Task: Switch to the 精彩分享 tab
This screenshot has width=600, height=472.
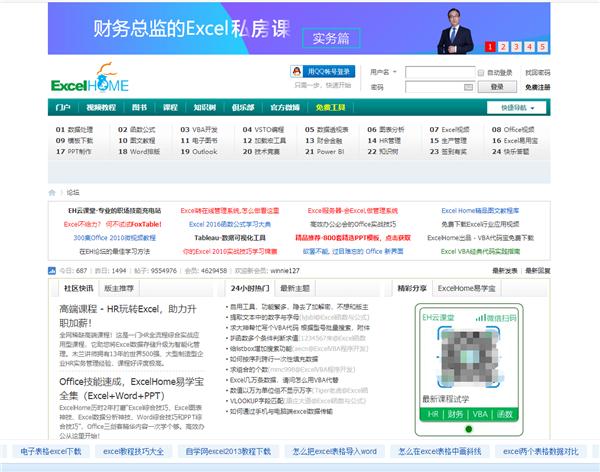Action: tap(412, 288)
